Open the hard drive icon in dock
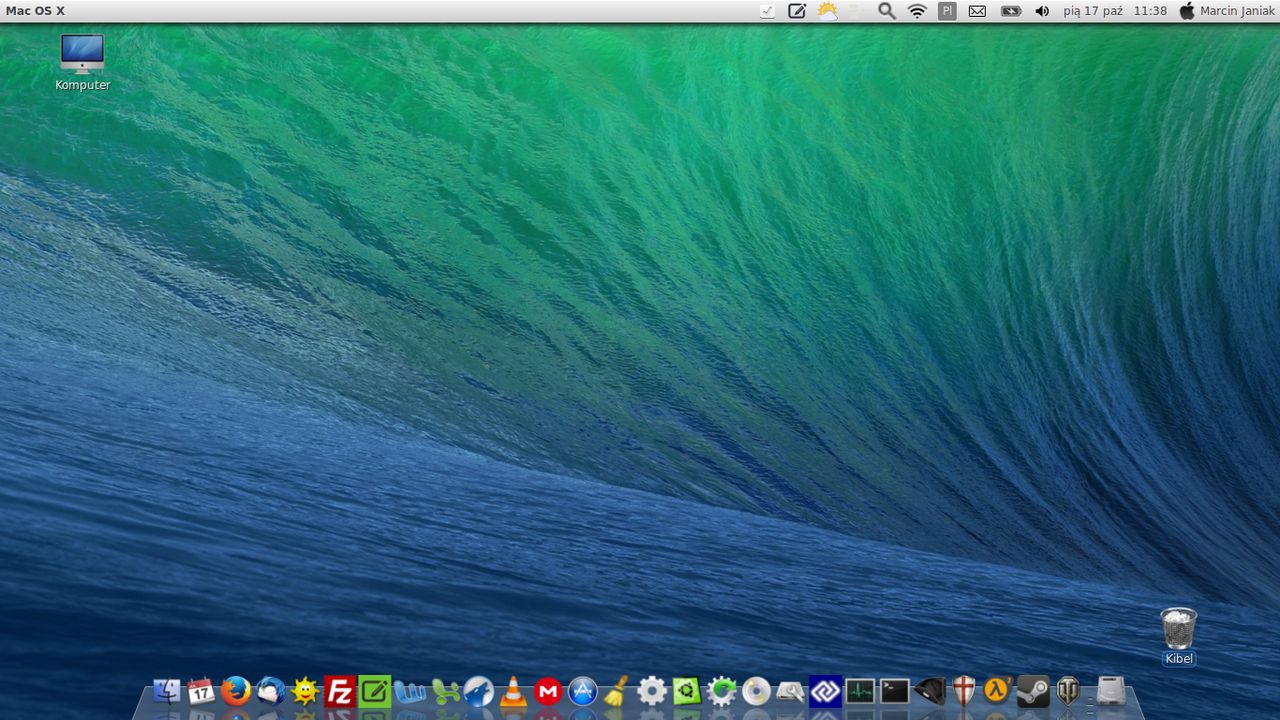The height and width of the screenshot is (720, 1280). click(1111, 691)
